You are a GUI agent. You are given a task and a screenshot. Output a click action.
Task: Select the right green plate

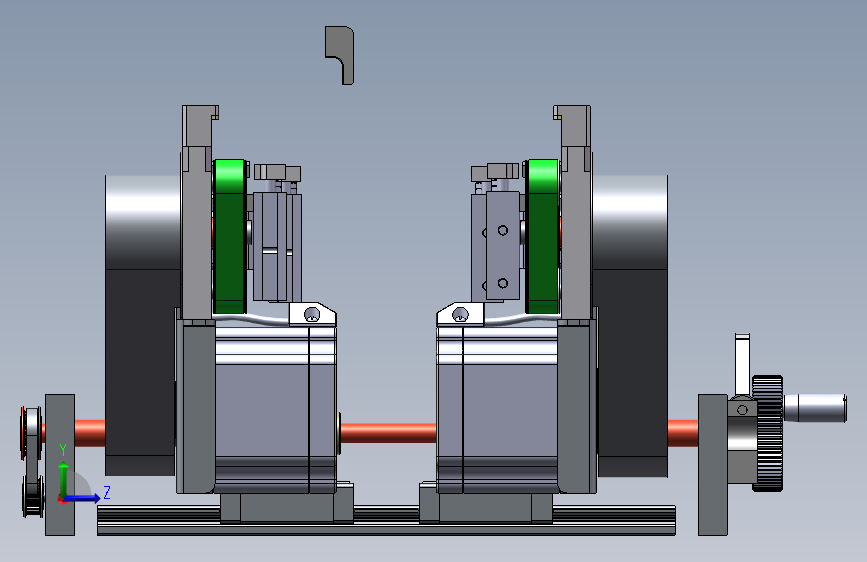pos(542,237)
